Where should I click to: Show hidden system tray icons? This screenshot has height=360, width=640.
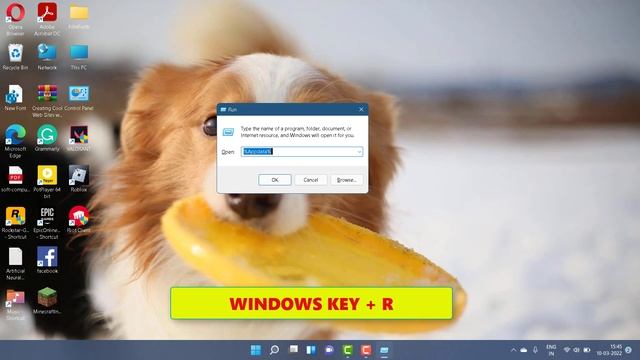(x=513, y=350)
